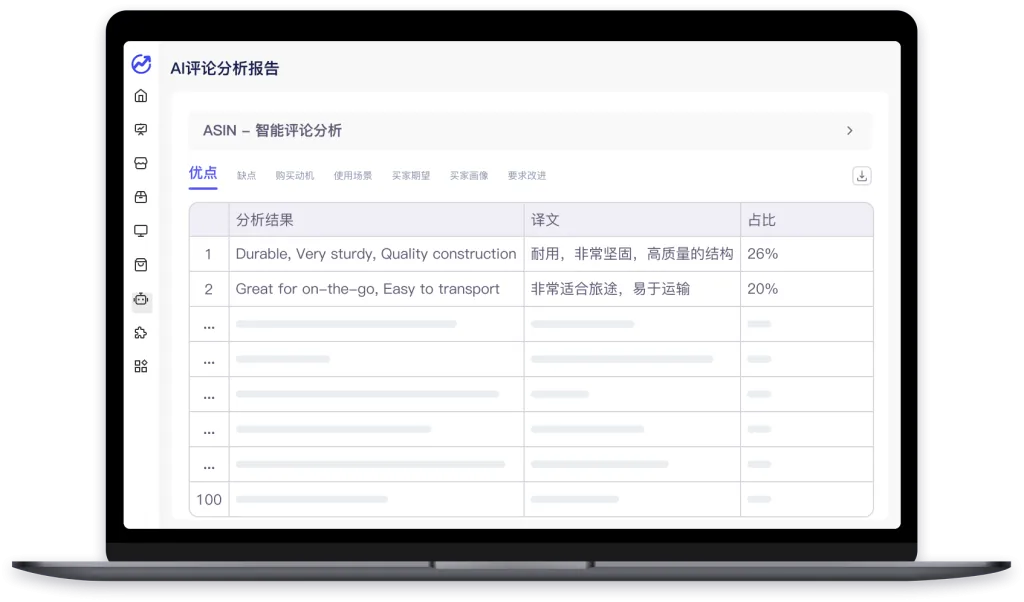Open the monitor icon in sidebar
This screenshot has height=602, width=1024.
click(x=141, y=231)
